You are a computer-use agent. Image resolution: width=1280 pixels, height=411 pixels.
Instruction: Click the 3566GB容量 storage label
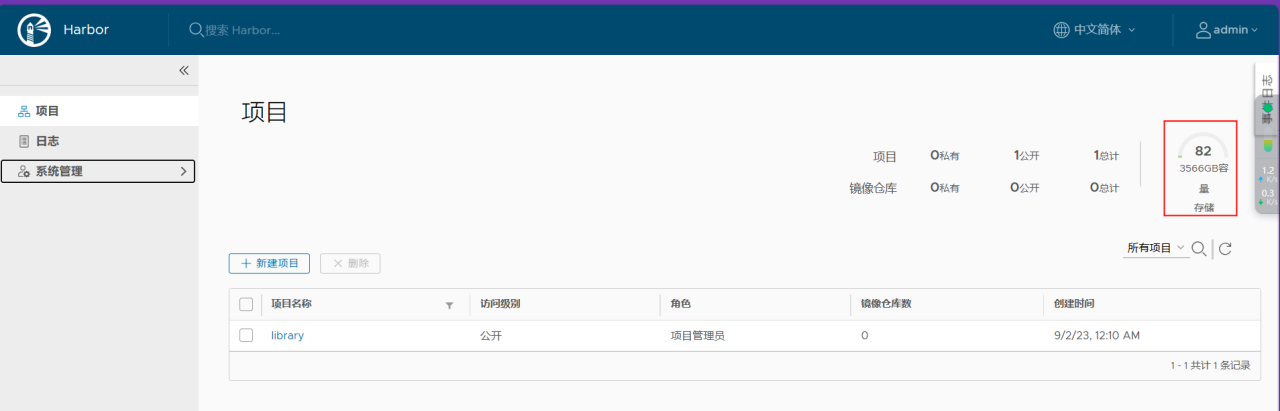[x=1203, y=177]
